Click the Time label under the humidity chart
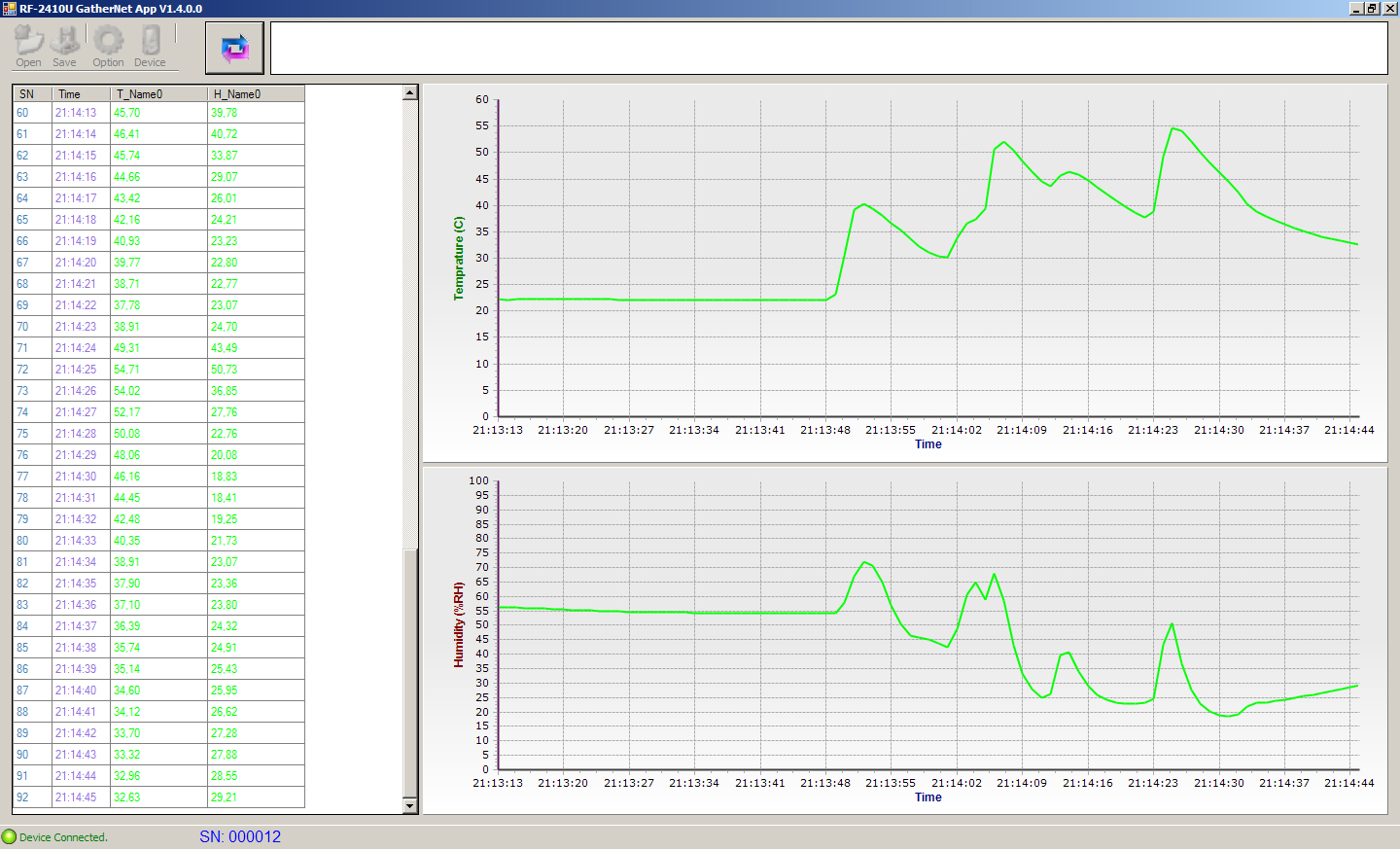The height and width of the screenshot is (850, 1400). [x=928, y=797]
